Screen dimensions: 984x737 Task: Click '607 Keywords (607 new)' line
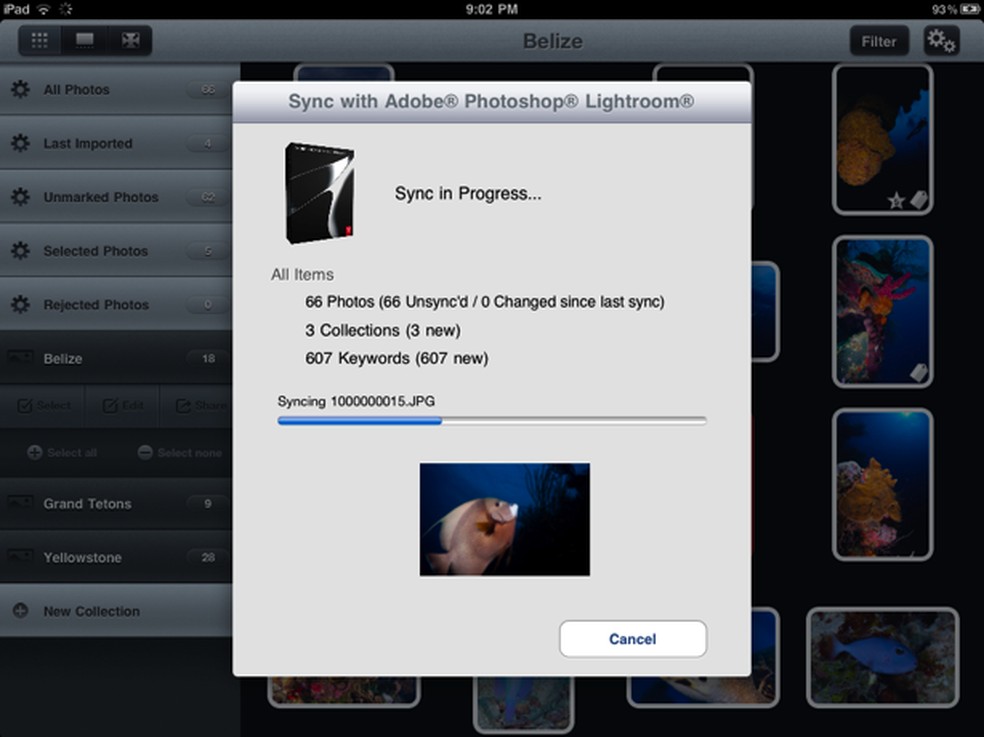pos(397,358)
